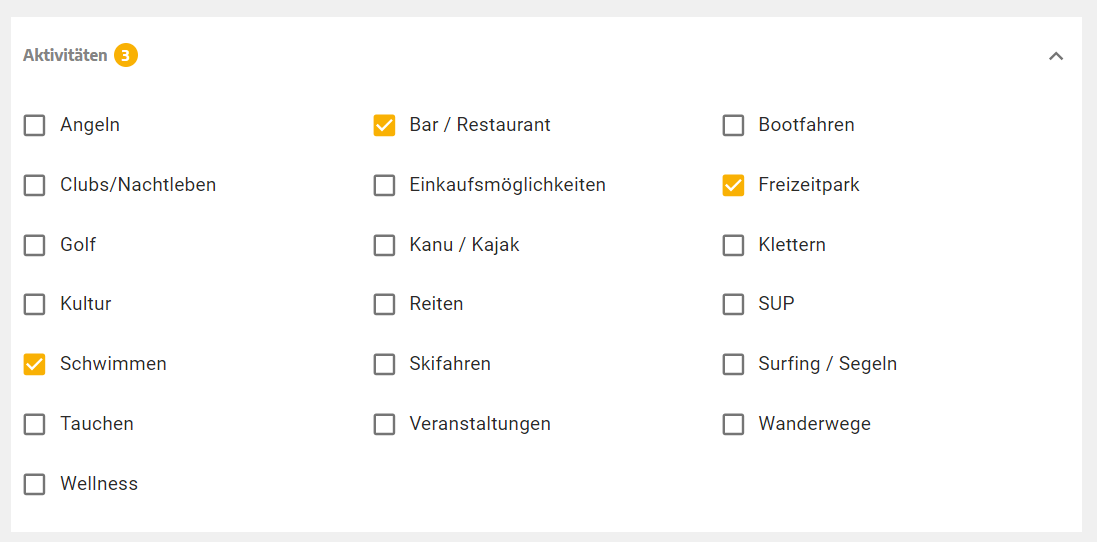Select the Einkaufsmöglichkeiten checkbox
Viewport: 1097px width, 542px height.
pos(384,185)
